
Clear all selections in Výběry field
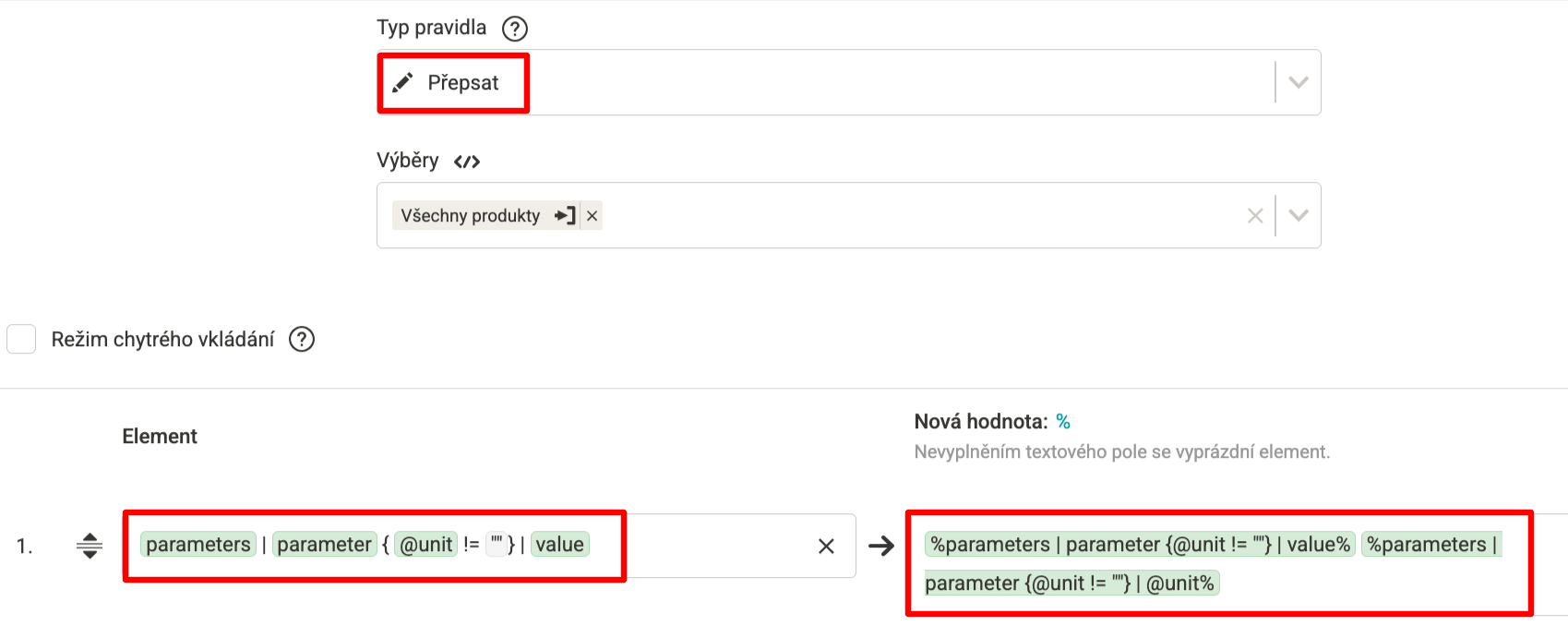[1255, 215]
